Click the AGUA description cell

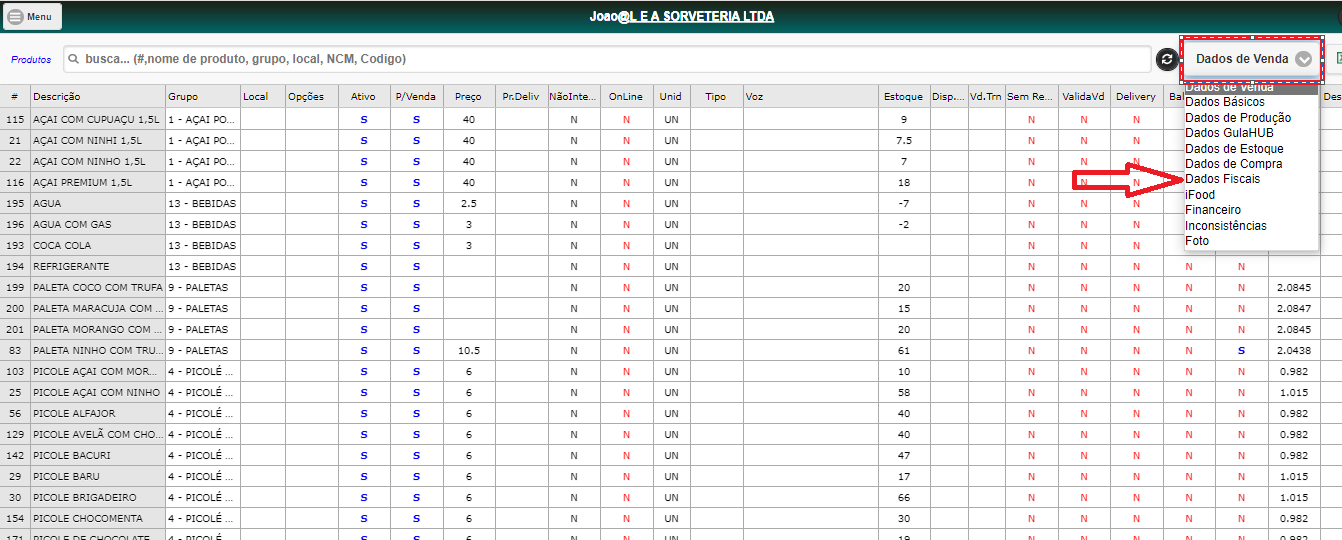(97, 204)
